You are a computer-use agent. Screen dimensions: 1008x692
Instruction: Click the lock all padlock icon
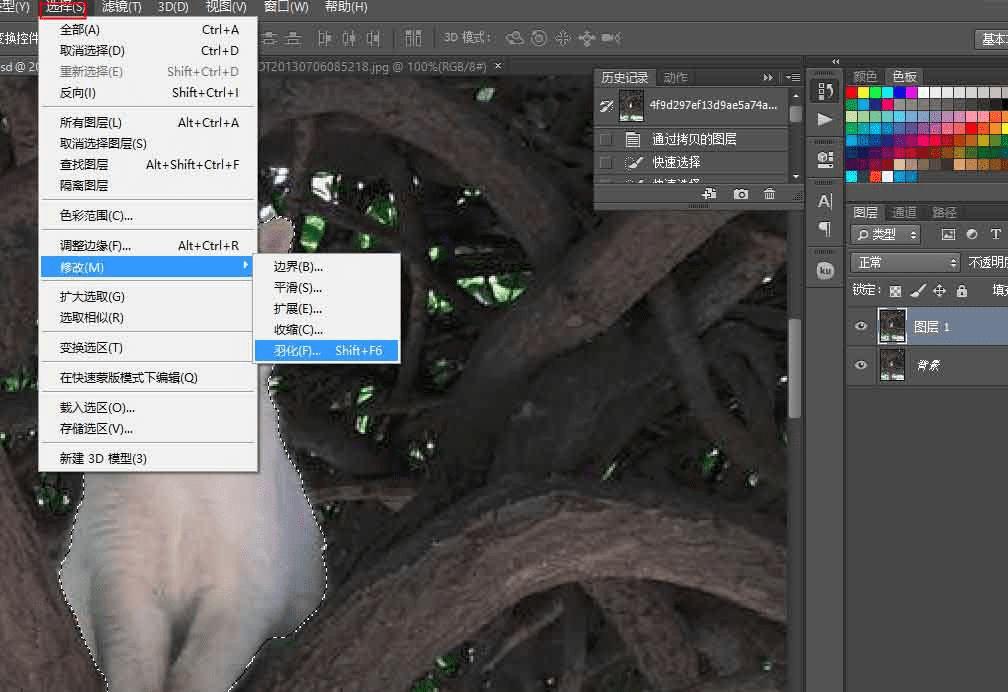[961, 291]
